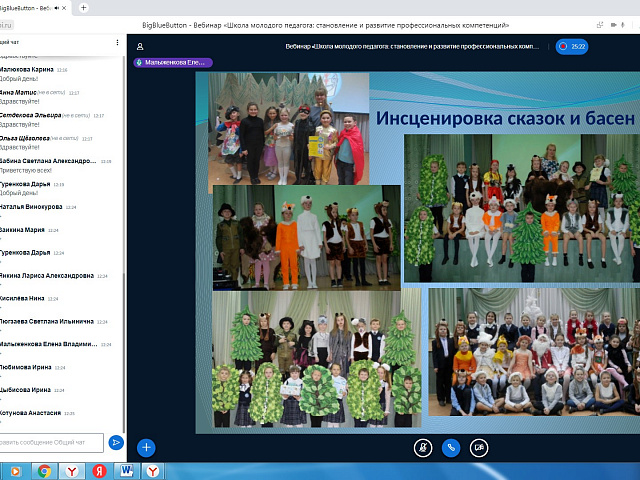The width and height of the screenshot is (640, 480).
Task: Open a new browser tab
Action: point(83,7)
